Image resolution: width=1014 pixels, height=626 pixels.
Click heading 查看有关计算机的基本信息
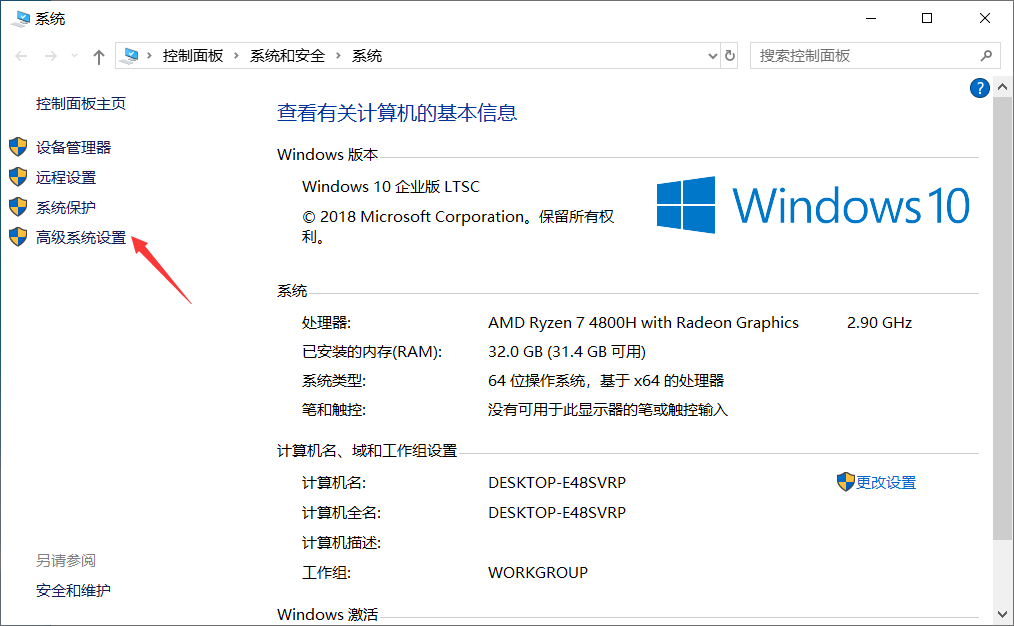[397, 113]
